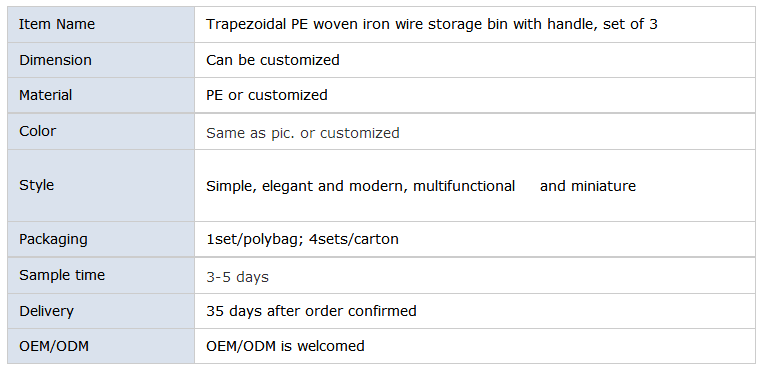Click the Delivery row label
Image resolution: width=761 pixels, height=369 pixels.
(x=47, y=311)
